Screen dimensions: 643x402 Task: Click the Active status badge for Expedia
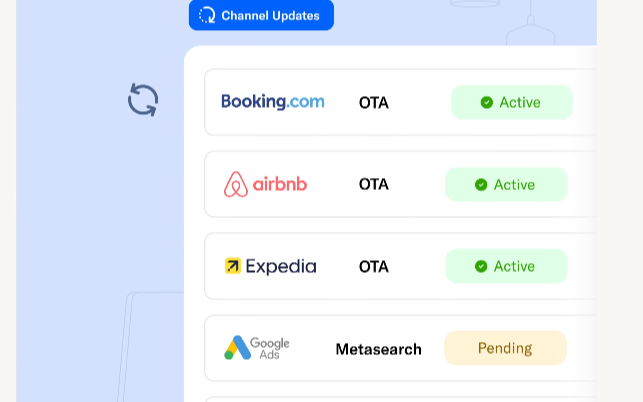(506, 266)
